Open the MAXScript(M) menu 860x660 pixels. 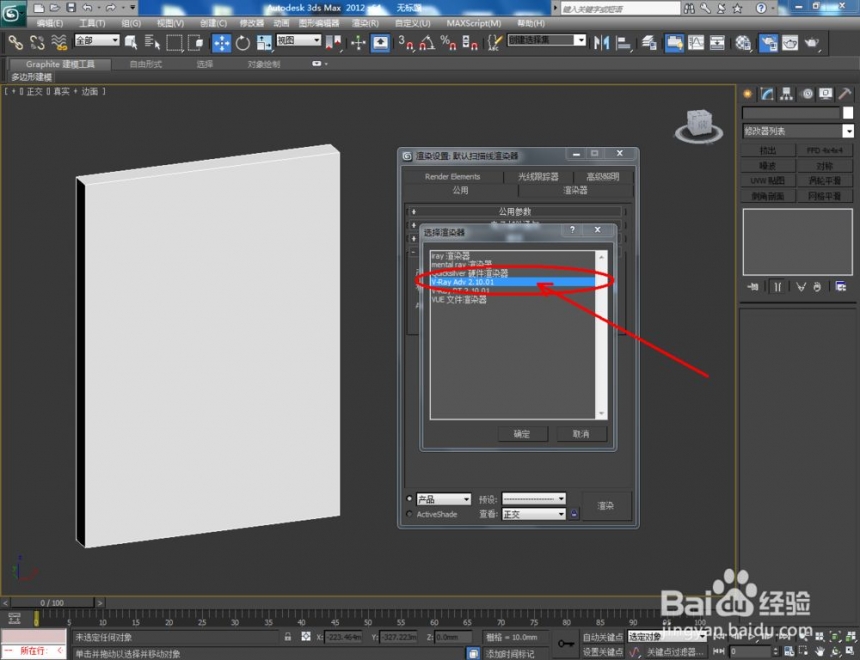coord(473,23)
